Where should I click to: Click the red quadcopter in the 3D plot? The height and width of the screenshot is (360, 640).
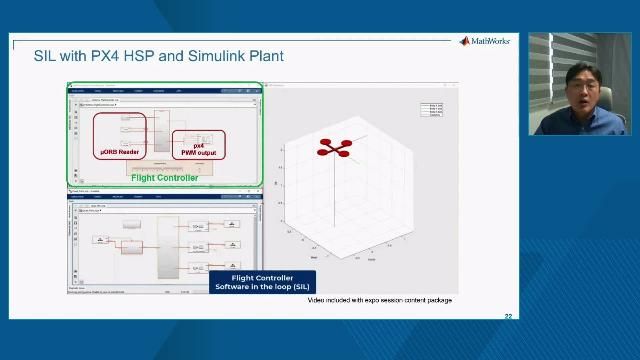(x=334, y=147)
